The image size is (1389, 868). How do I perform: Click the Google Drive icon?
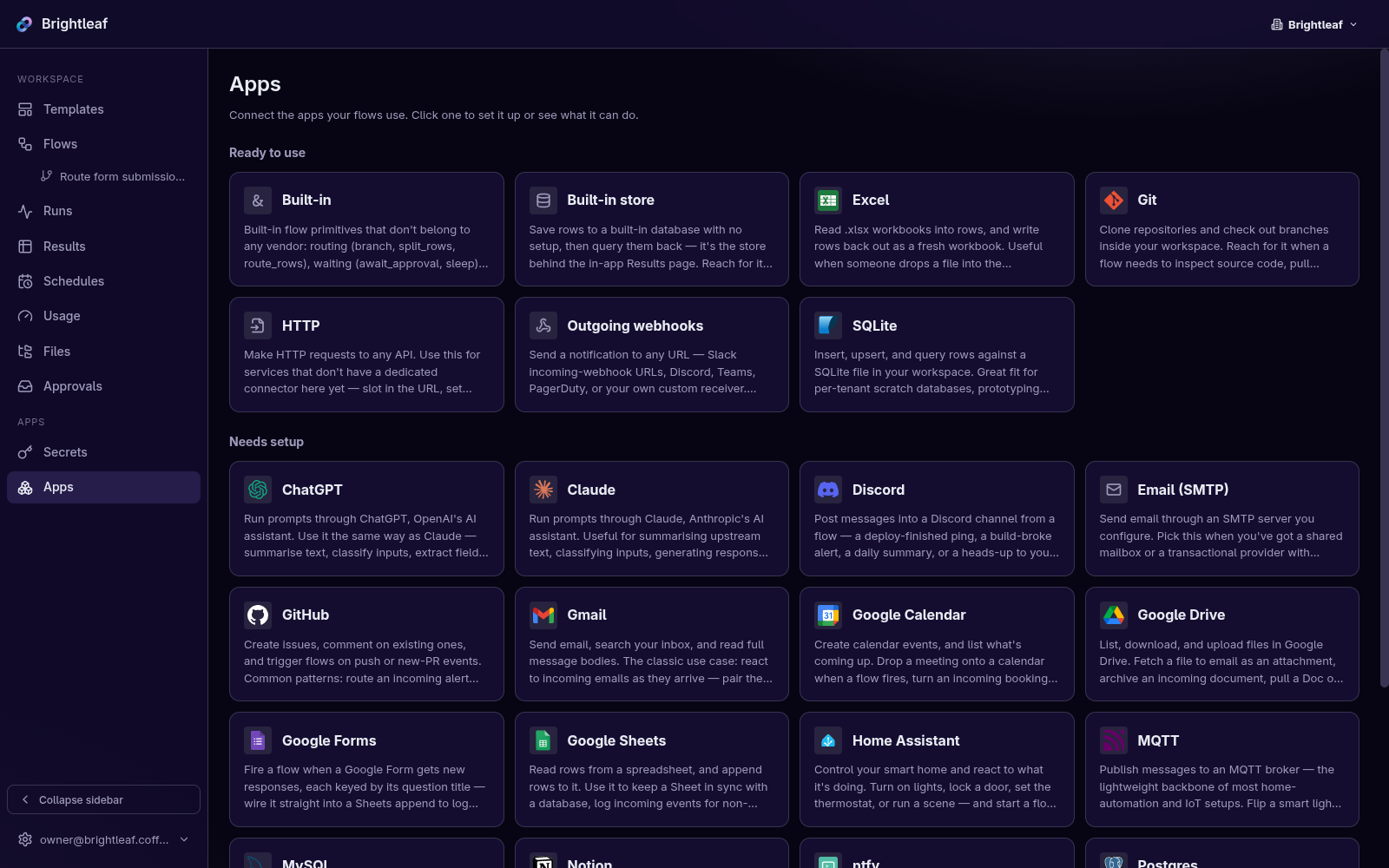coord(1114,615)
